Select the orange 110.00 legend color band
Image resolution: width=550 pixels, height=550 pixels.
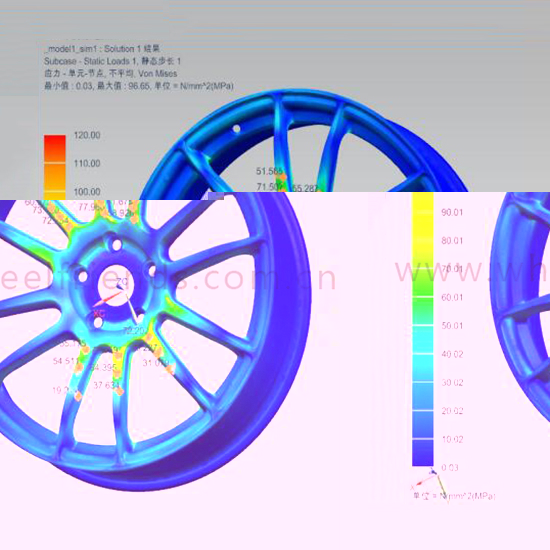click(x=55, y=177)
